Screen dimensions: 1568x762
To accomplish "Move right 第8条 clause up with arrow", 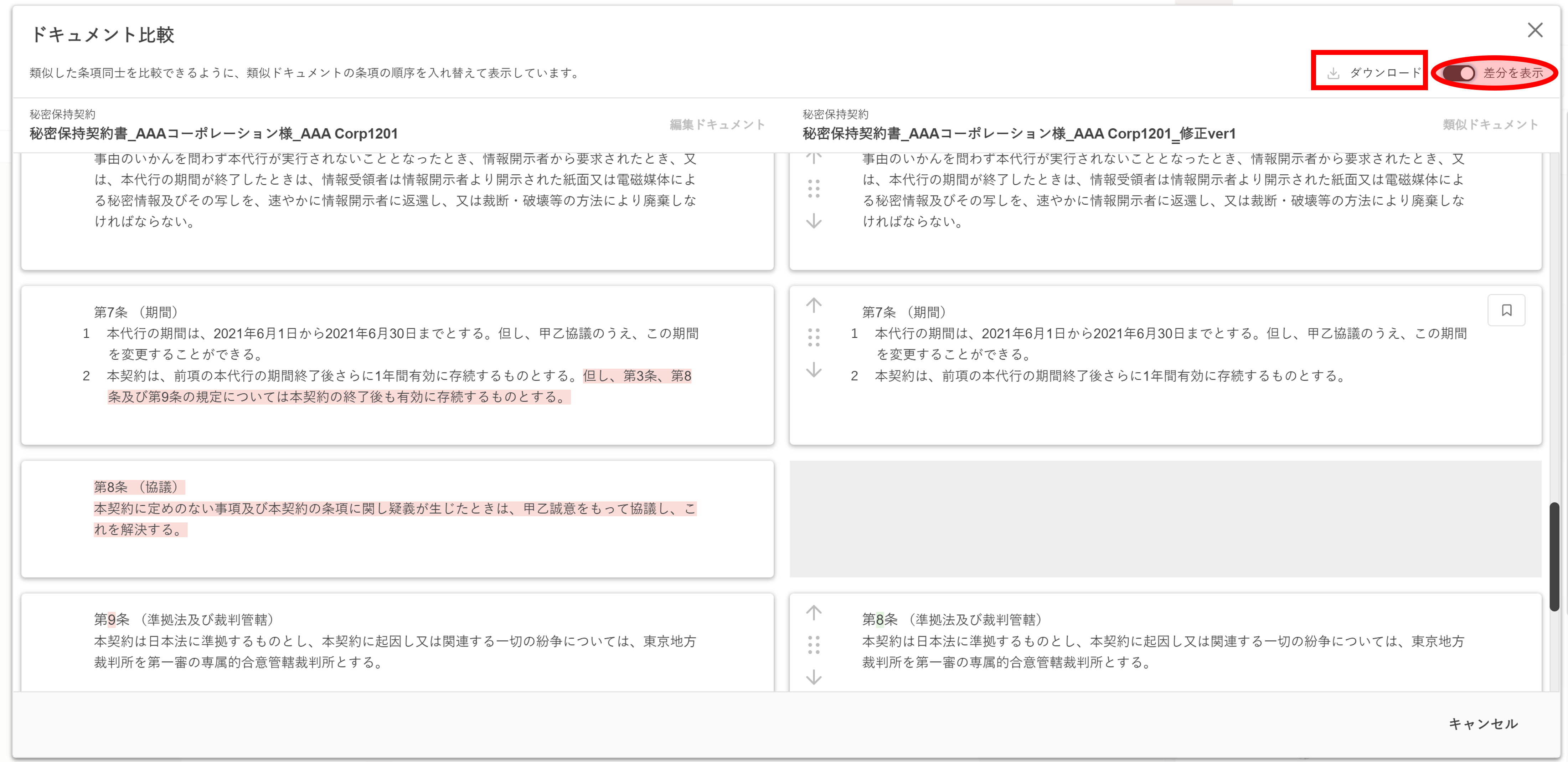I will pos(814,612).
